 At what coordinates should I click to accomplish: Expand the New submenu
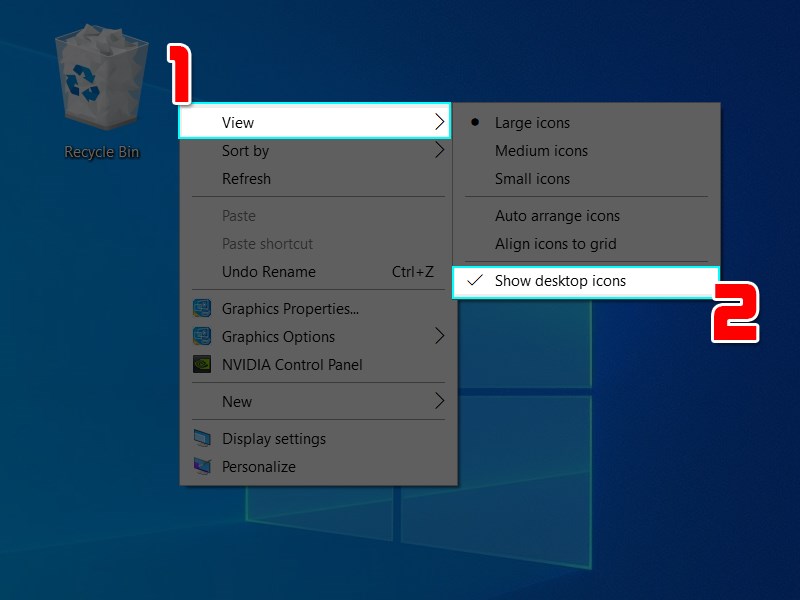237,401
